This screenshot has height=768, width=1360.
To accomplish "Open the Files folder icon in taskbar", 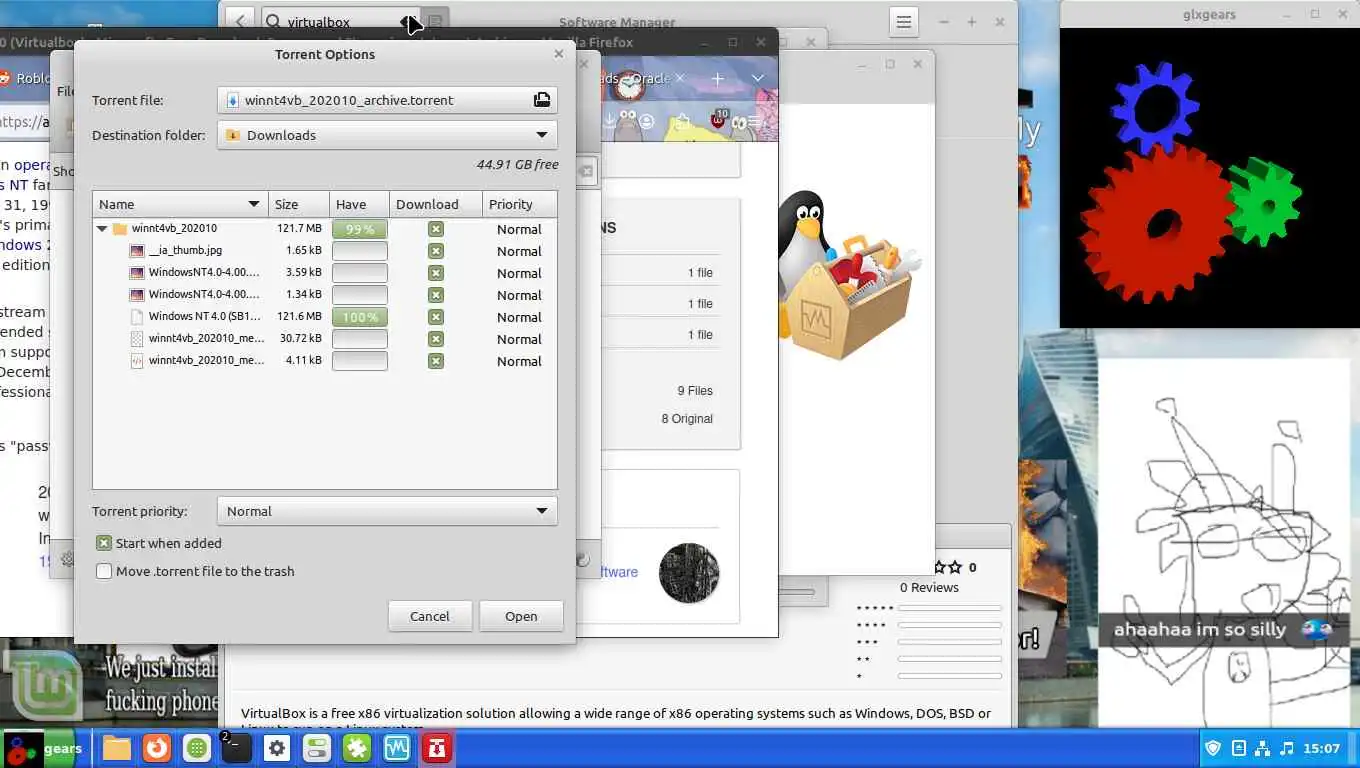I will [116, 748].
